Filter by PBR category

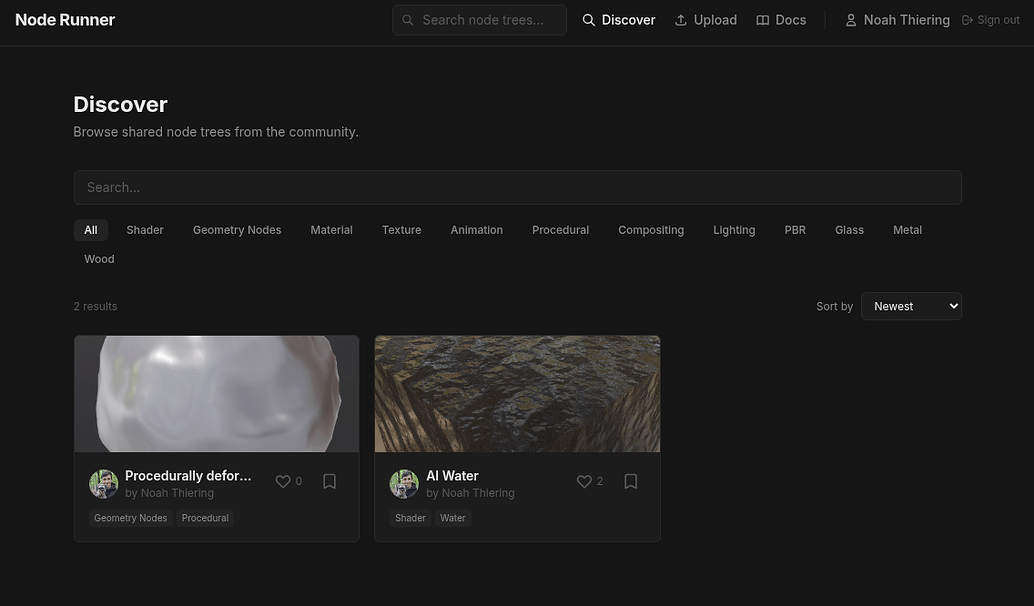[x=795, y=230]
